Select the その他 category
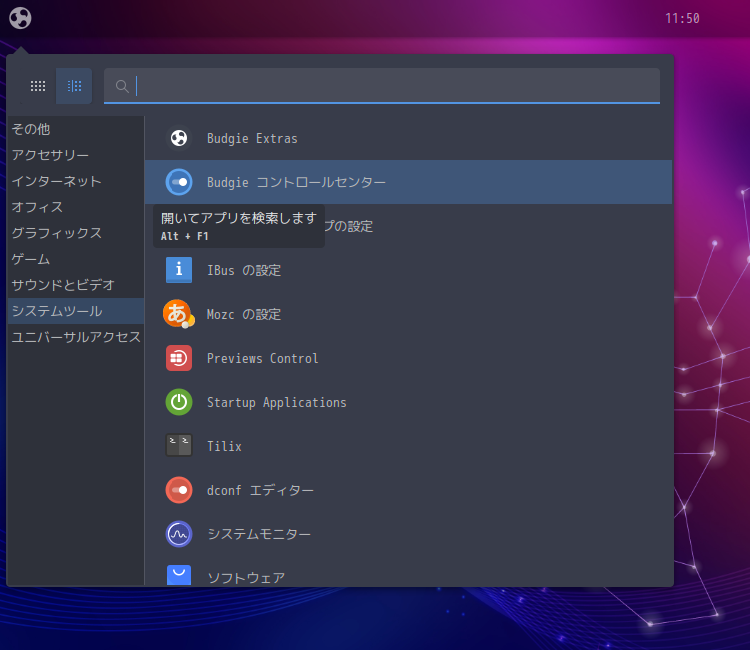This screenshot has height=650, width=750. click(76, 129)
